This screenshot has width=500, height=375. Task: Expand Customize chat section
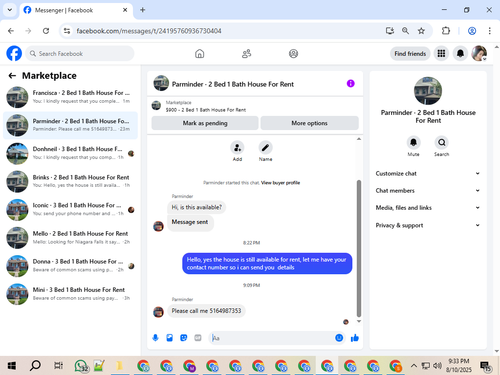(428, 173)
